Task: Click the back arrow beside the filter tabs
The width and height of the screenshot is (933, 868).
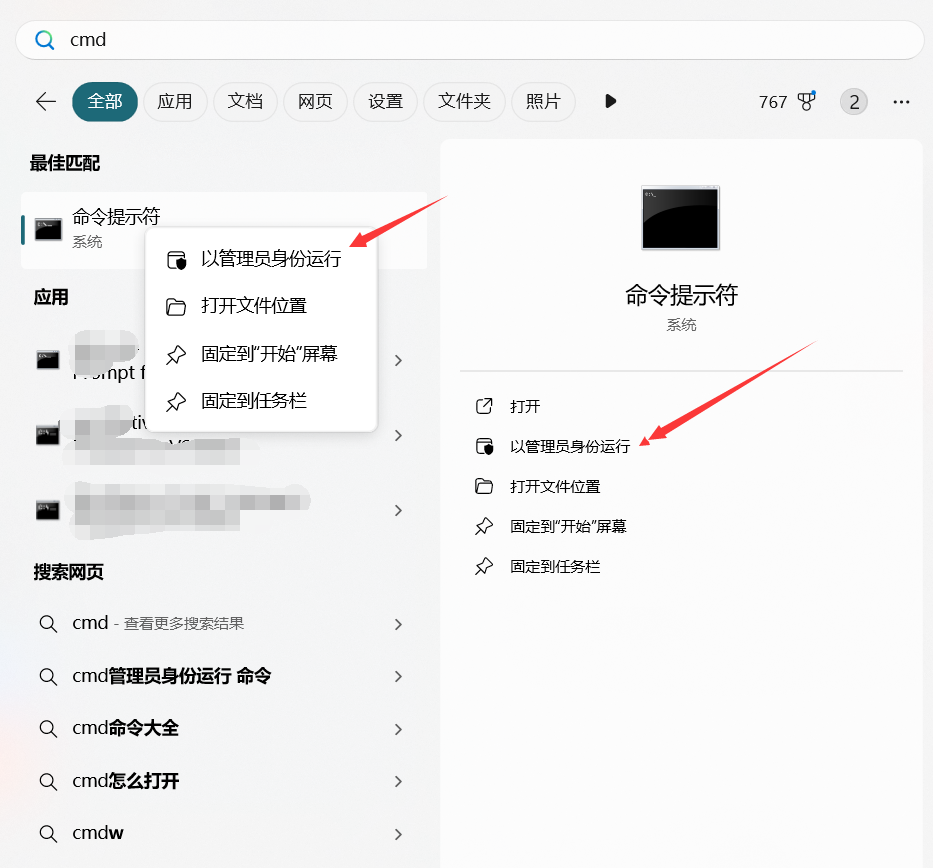Action: click(46, 102)
